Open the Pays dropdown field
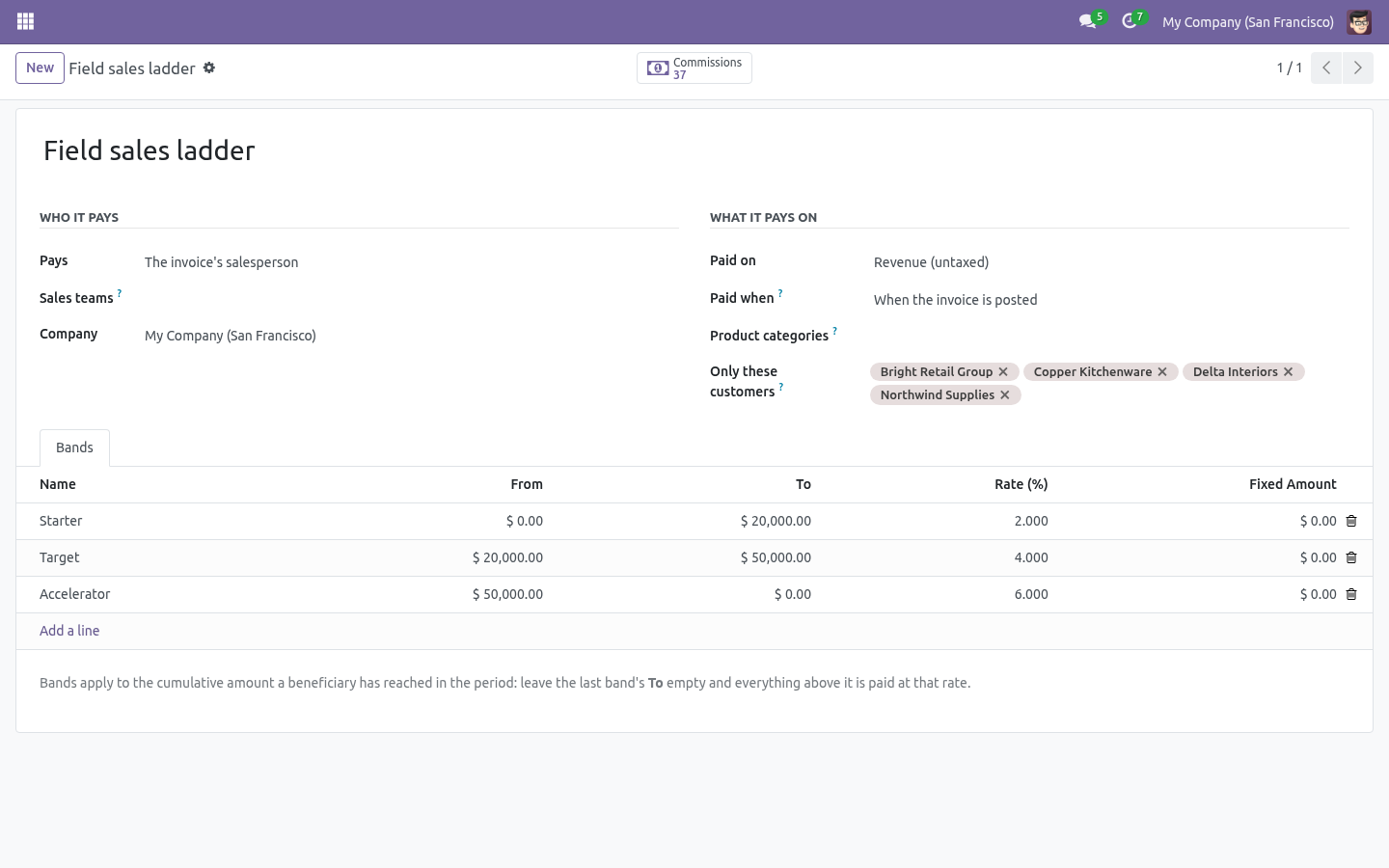This screenshot has width=1389, height=868. 410,262
